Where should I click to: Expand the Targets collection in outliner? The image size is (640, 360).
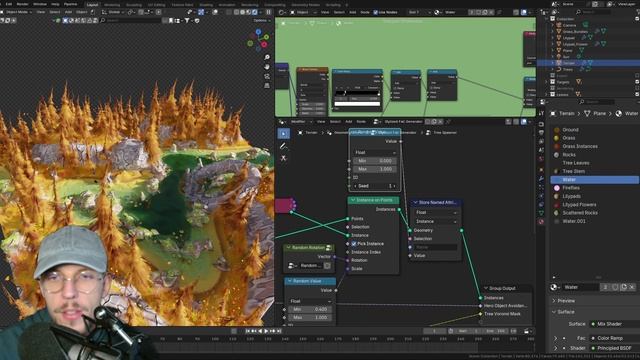click(x=547, y=82)
